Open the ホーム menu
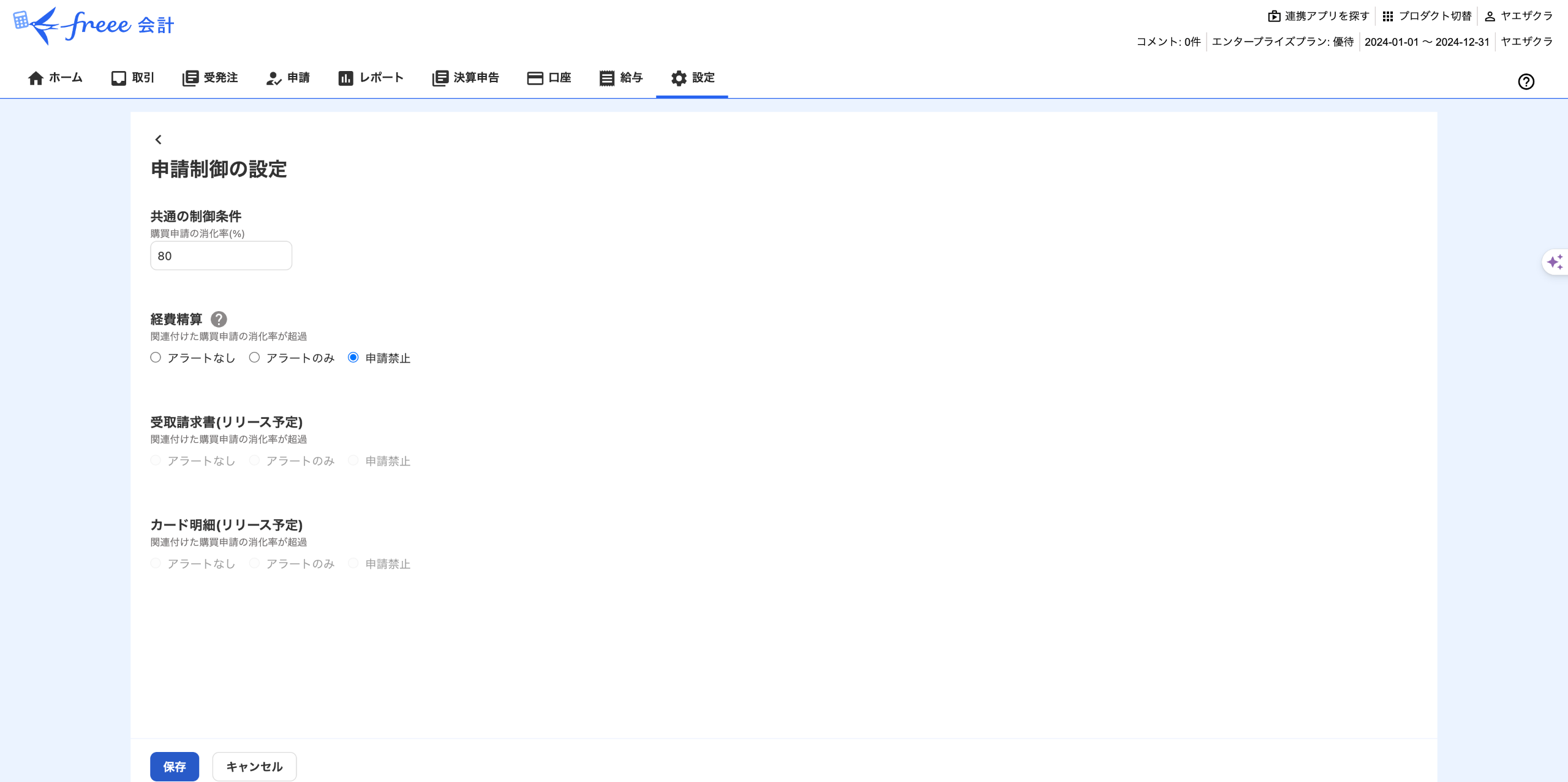1568x782 pixels. point(55,78)
